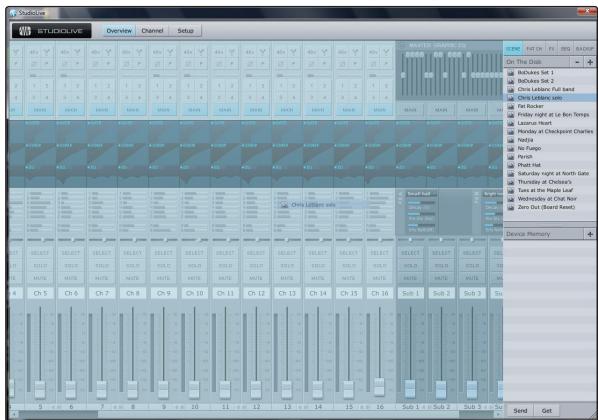
Task: Open the Master Graphic EQ display
Action: tap(450, 72)
